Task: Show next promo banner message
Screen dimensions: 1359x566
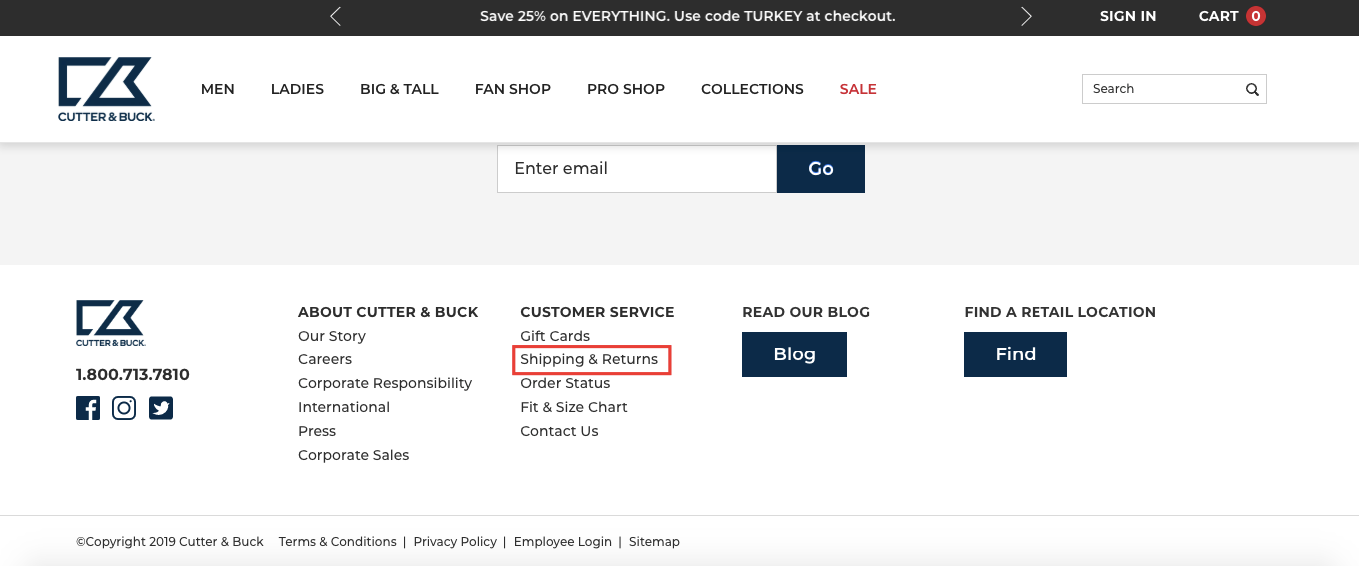Action: (x=1026, y=16)
